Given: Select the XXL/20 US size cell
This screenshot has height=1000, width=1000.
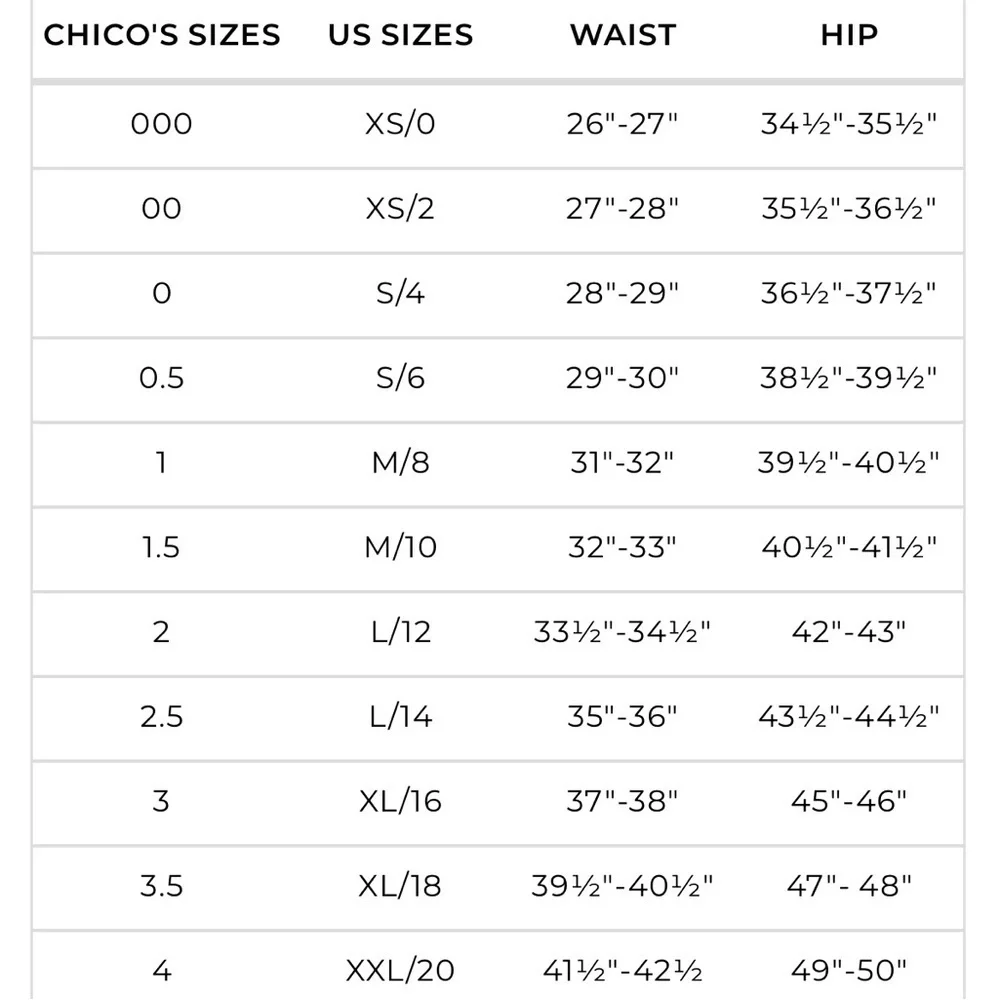Looking at the screenshot, I should point(400,971).
